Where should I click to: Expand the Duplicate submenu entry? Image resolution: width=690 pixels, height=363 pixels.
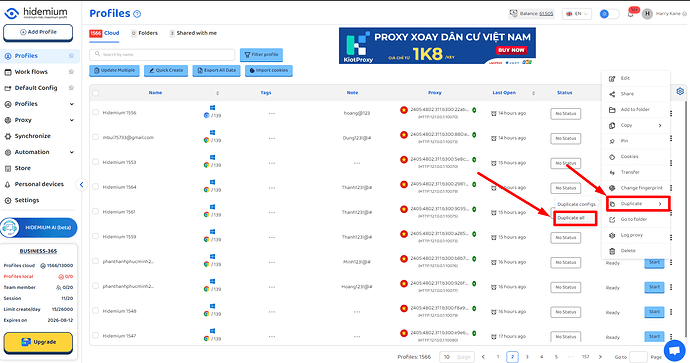tap(638, 204)
